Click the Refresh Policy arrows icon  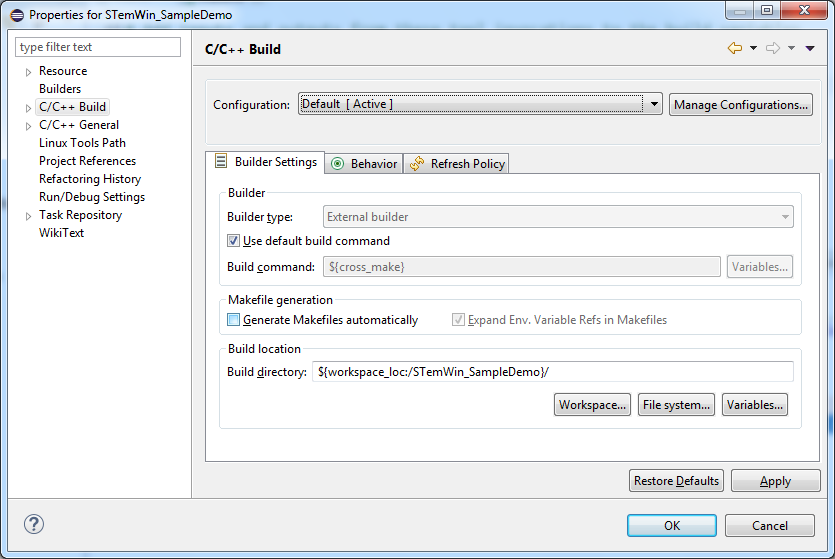pos(417,163)
